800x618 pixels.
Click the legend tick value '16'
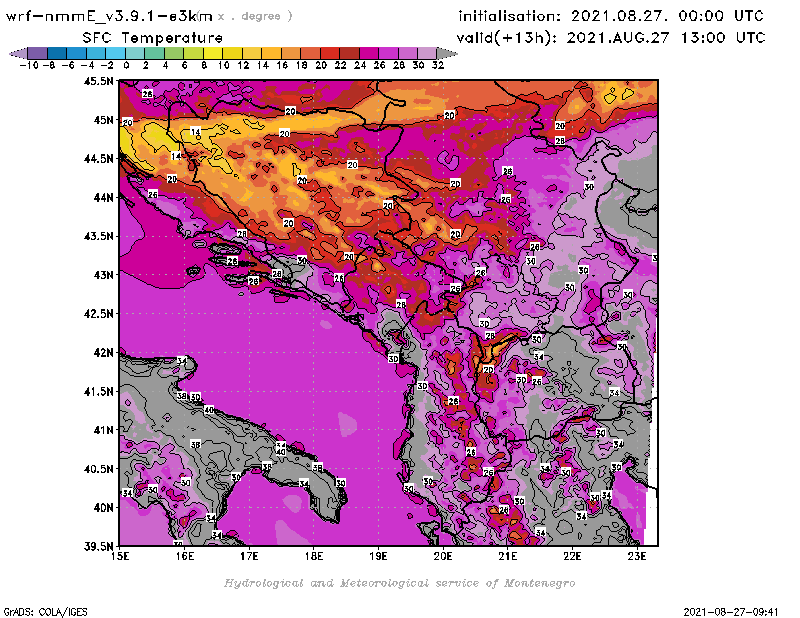pyautogui.click(x=282, y=65)
